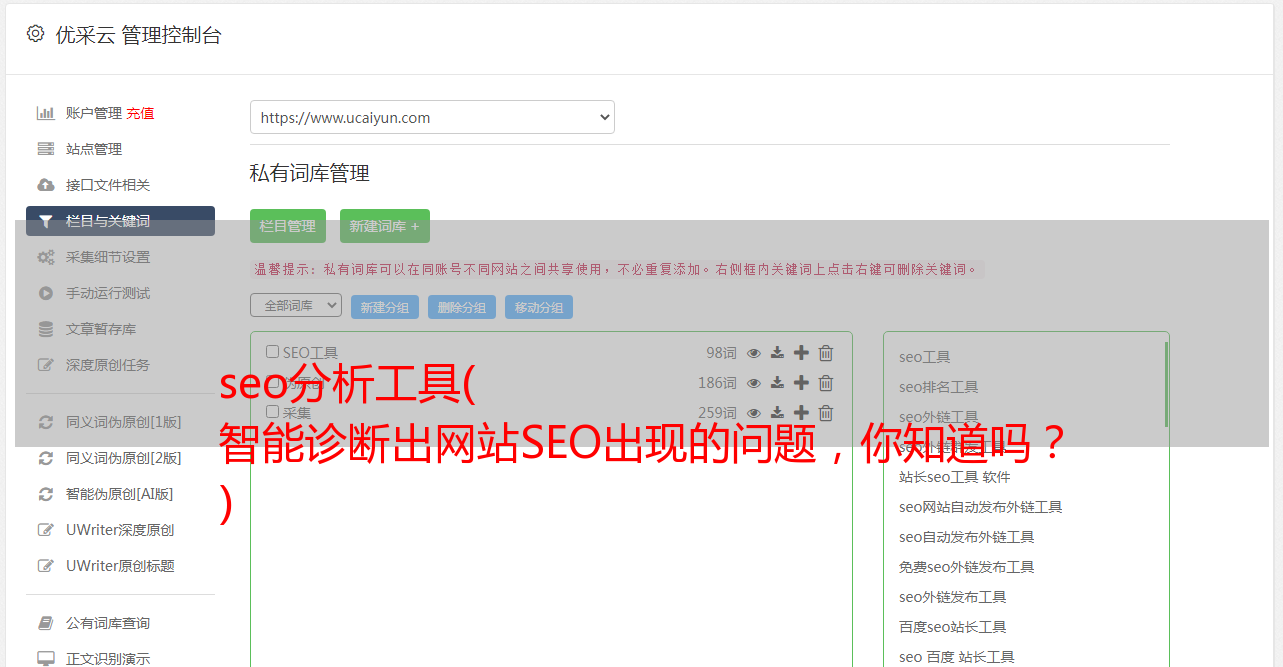Open 同义词伪原创[1版]
The image size is (1283, 667).
[124, 422]
